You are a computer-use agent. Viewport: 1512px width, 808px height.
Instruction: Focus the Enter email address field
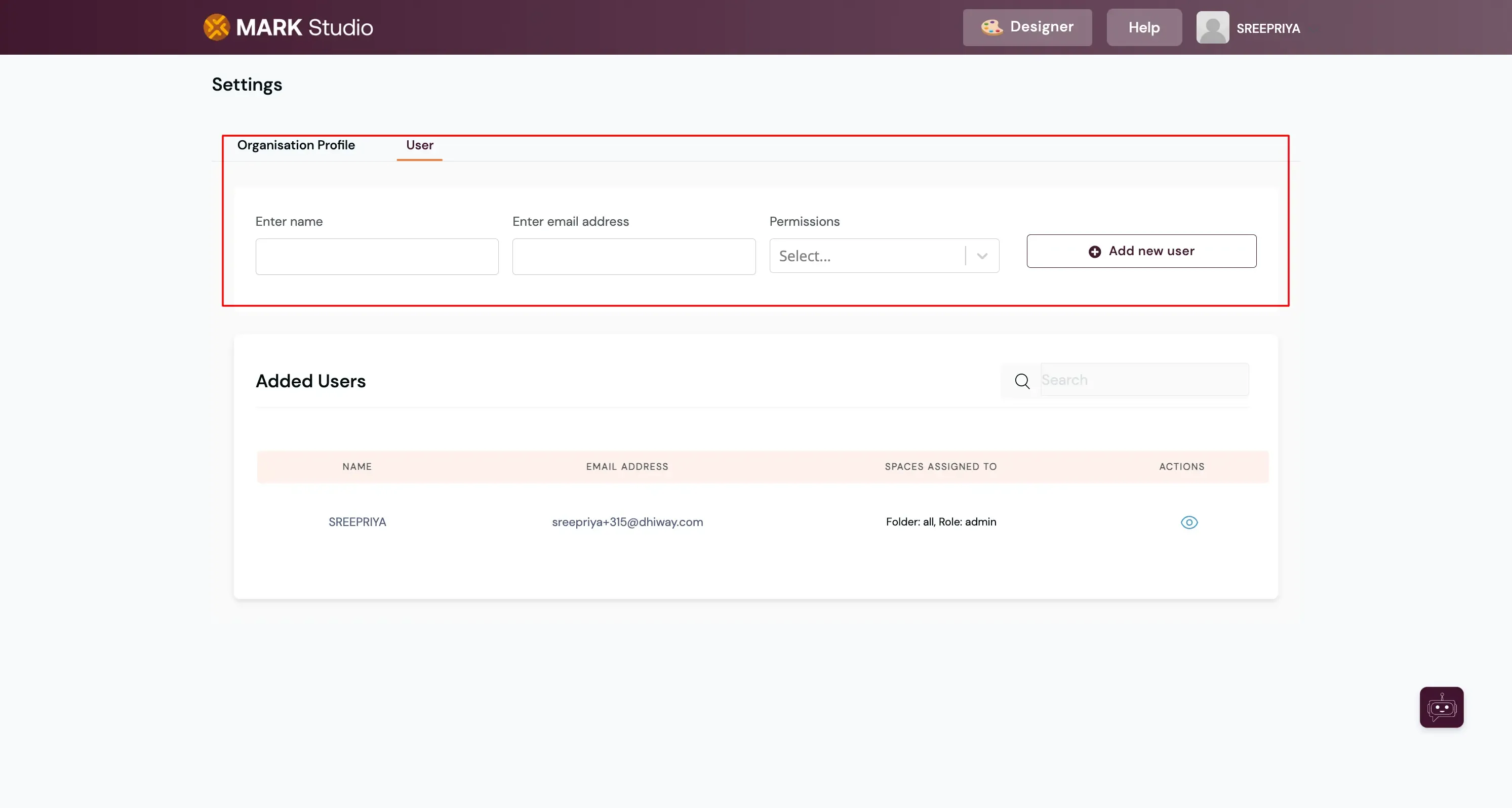(633, 257)
